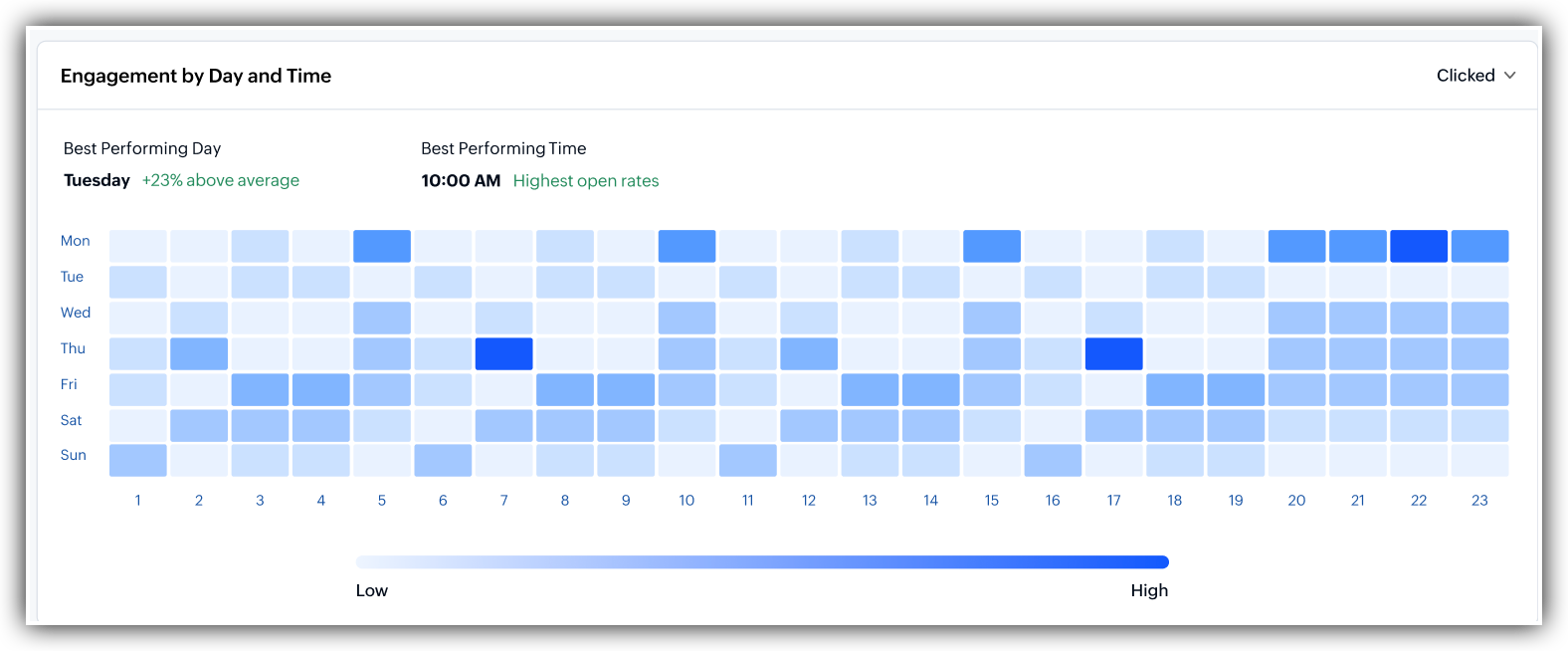Click the Saturday hour 12 cell

pos(809,425)
